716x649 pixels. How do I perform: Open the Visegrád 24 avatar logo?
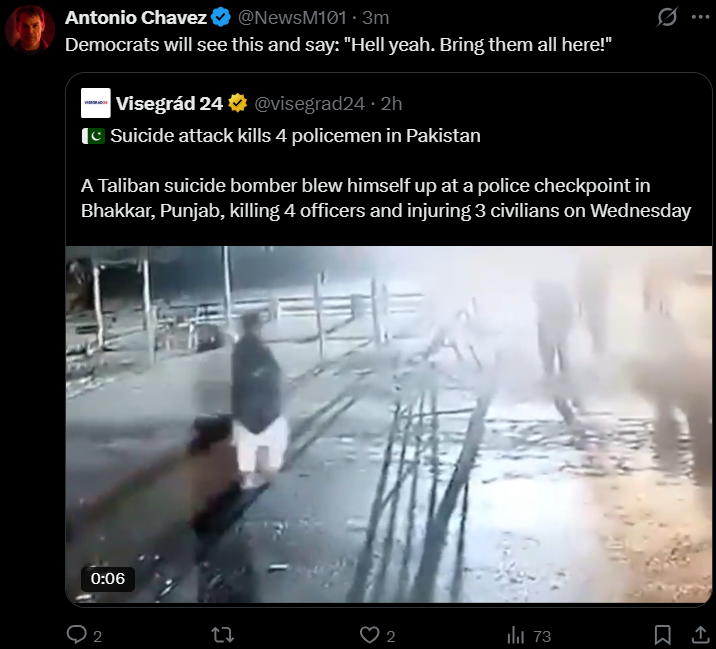[x=95, y=103]
